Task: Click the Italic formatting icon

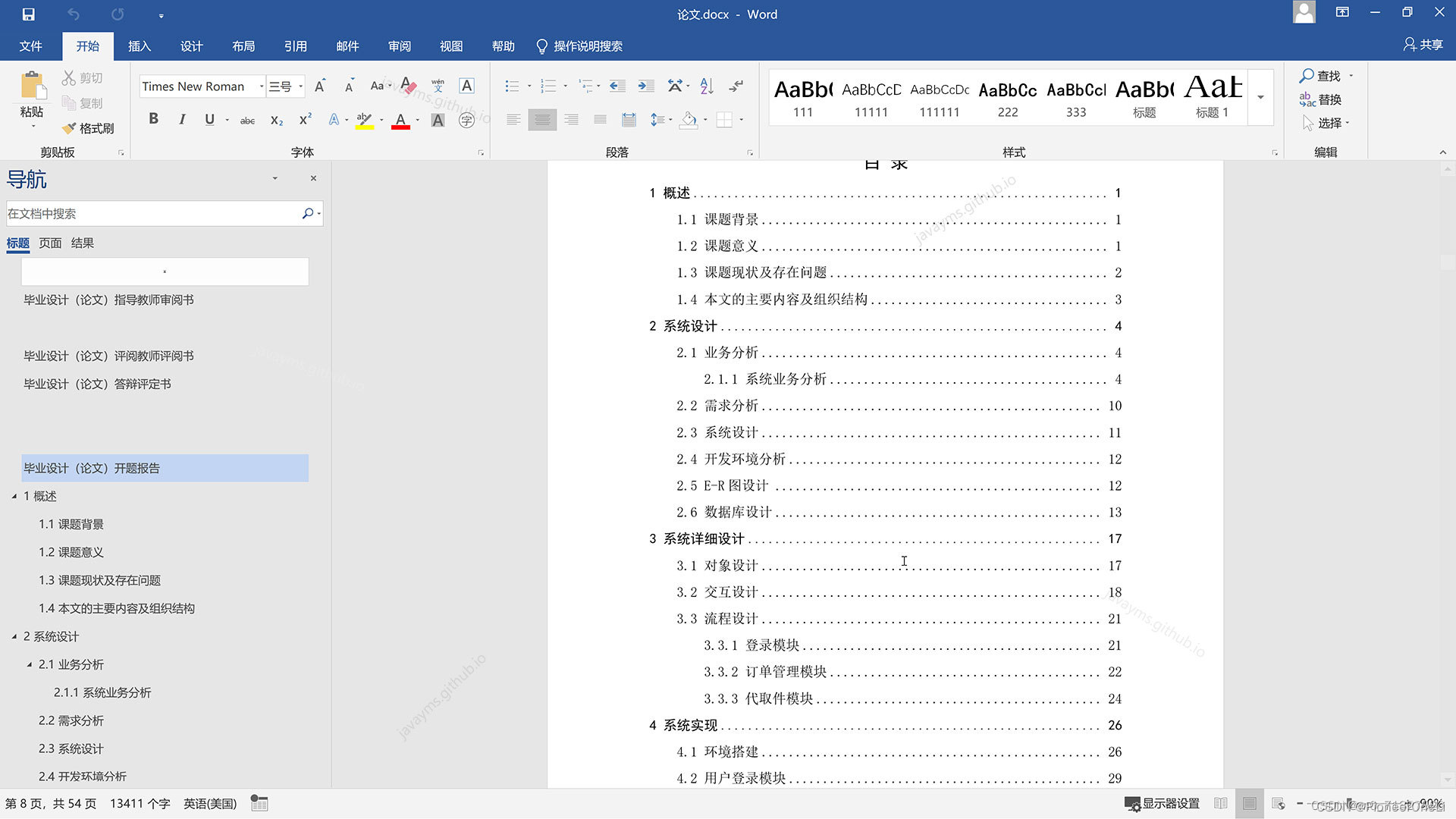Action: pyautogui.click(x=181, y=120)
